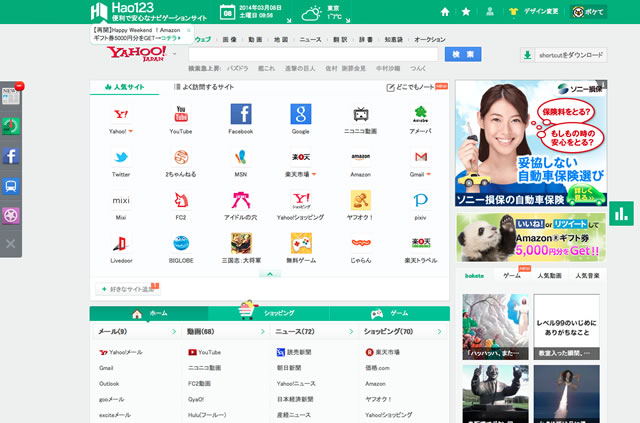Open the anywhere note link
Image resolution: width=640 pixels, height=423 pixels.
tap(411, 87)
